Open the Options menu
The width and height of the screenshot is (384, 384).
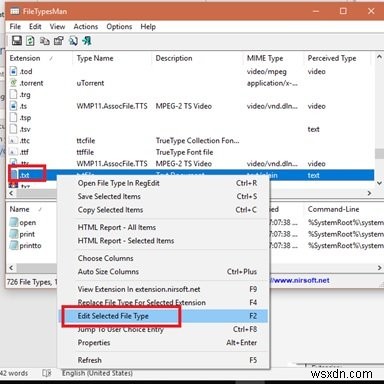(x=119, y=26)
